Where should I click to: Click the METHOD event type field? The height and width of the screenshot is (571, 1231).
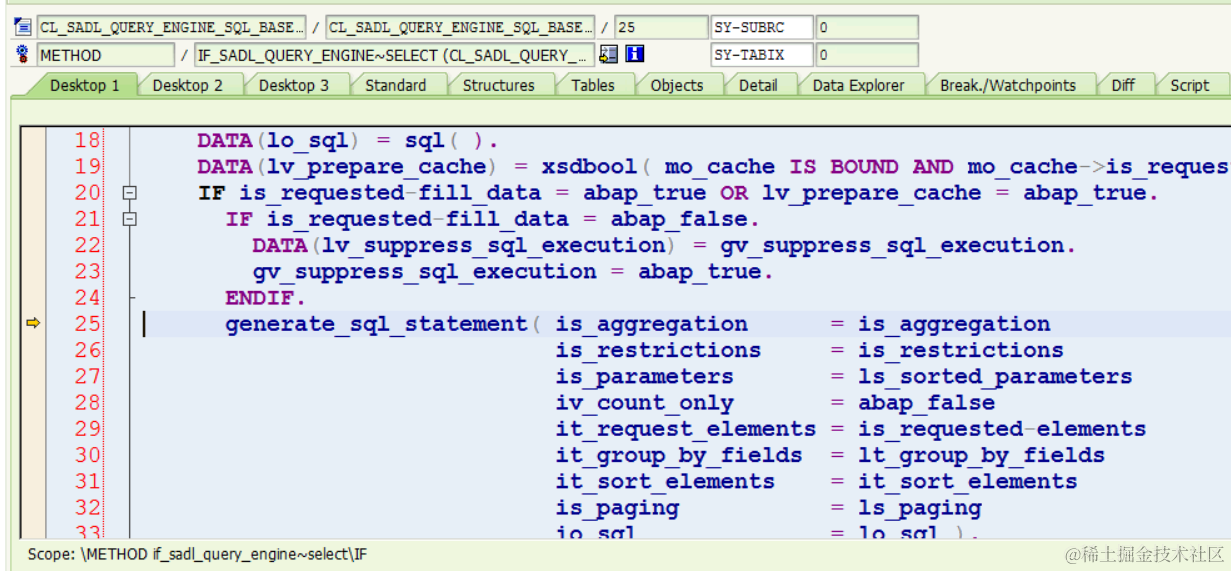point(106,55)
